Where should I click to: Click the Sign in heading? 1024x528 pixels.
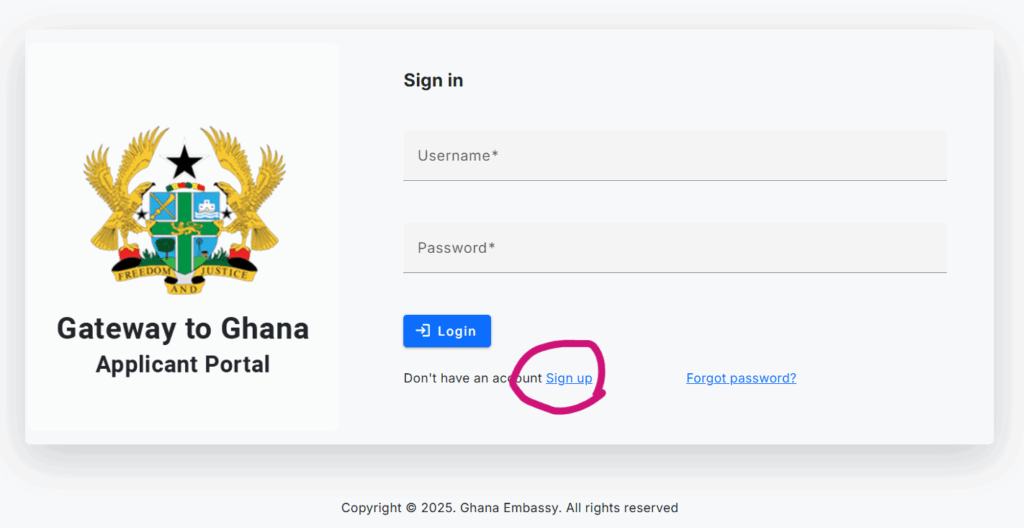pyautogui.click(x=433, y=80)
